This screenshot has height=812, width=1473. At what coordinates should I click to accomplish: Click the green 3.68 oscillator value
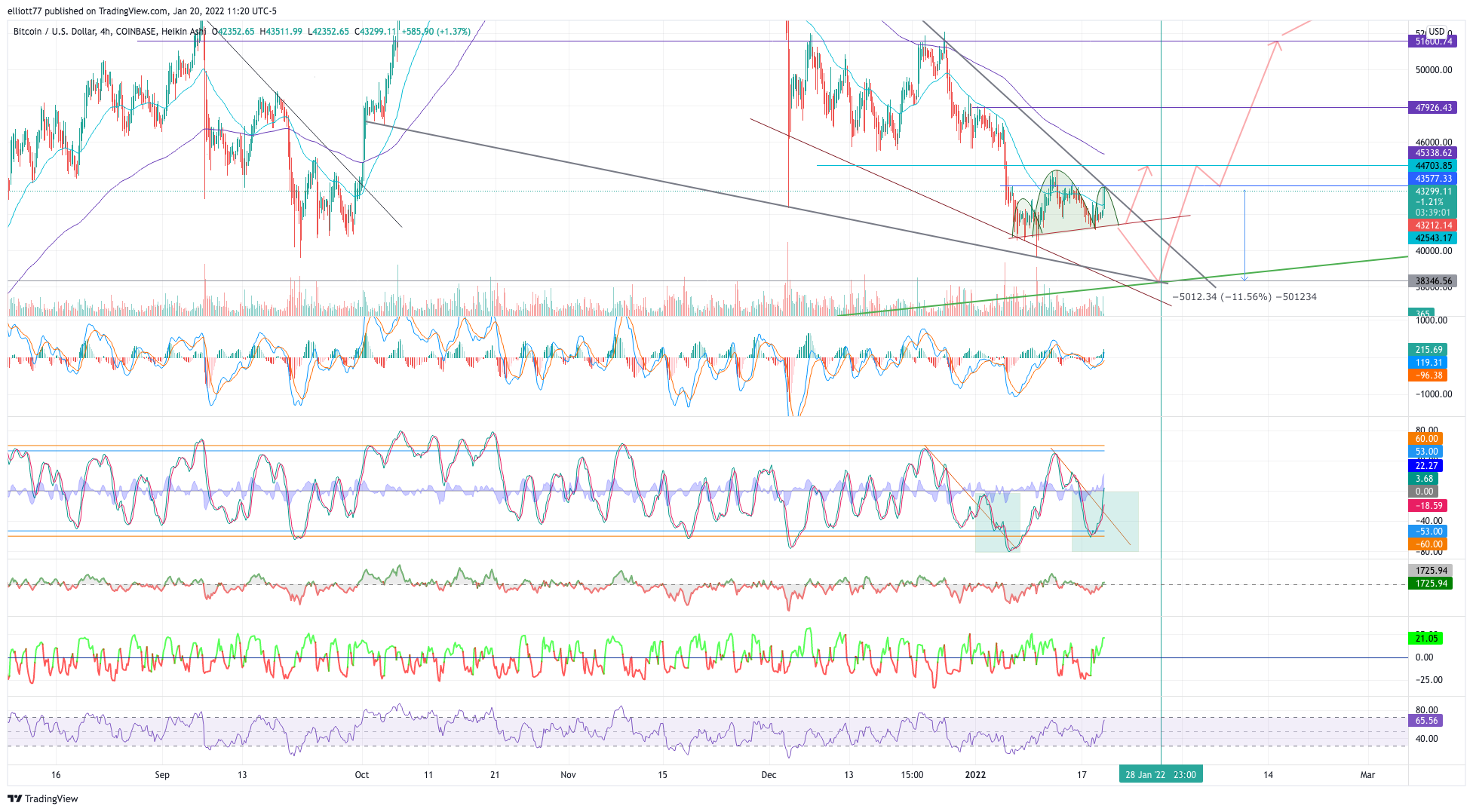click(1423, 479)
